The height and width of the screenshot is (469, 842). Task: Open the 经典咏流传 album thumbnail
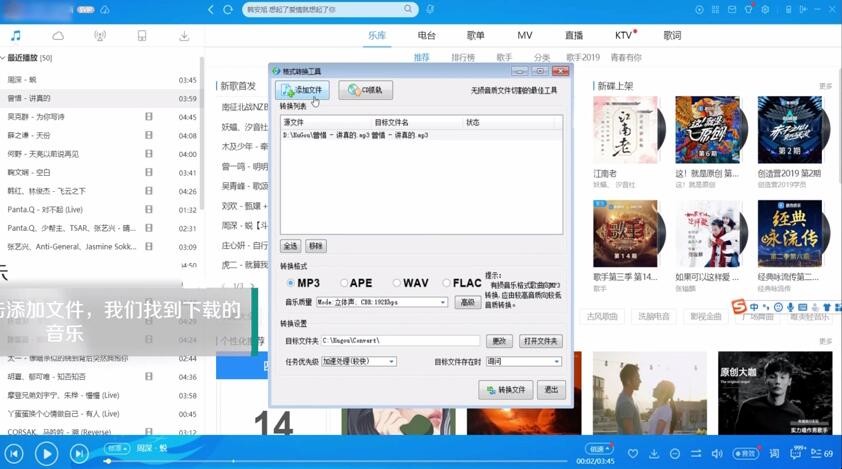790,234
